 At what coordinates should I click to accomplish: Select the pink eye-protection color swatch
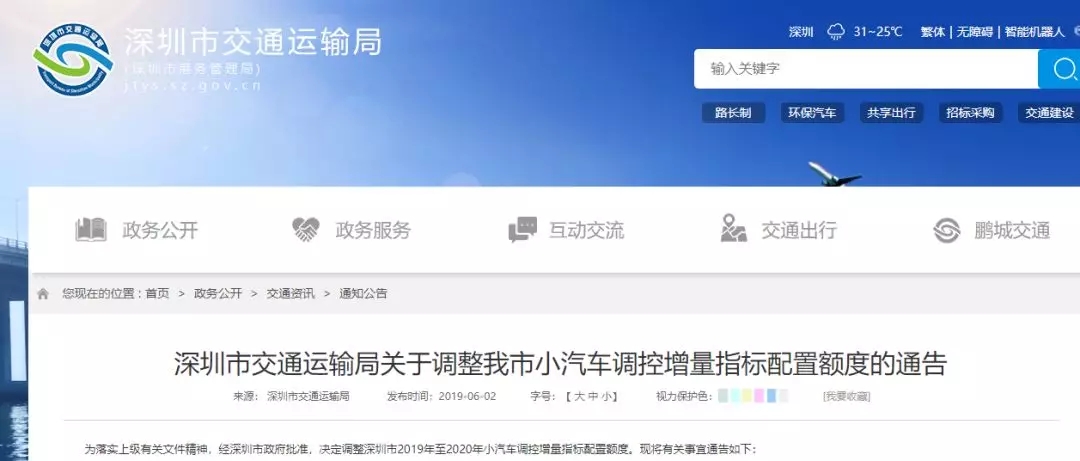click(x=759, y=396)
